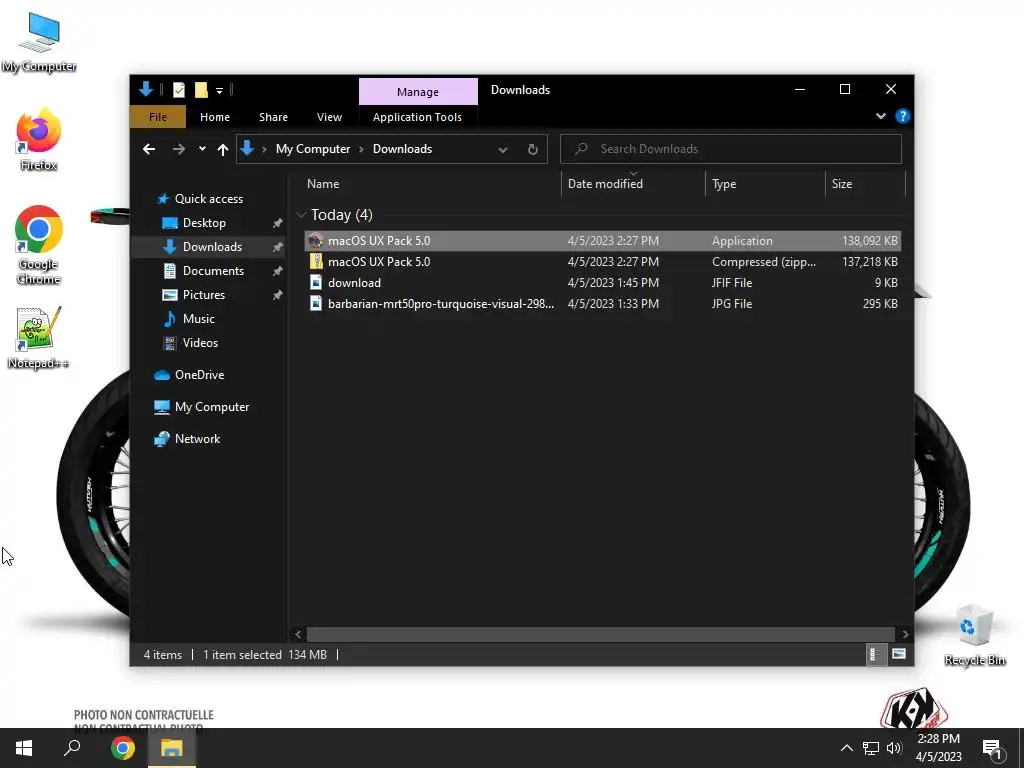Screen dimensions: 1024x768
Task: Sort by the Date modified column
Action: (633, 184)
